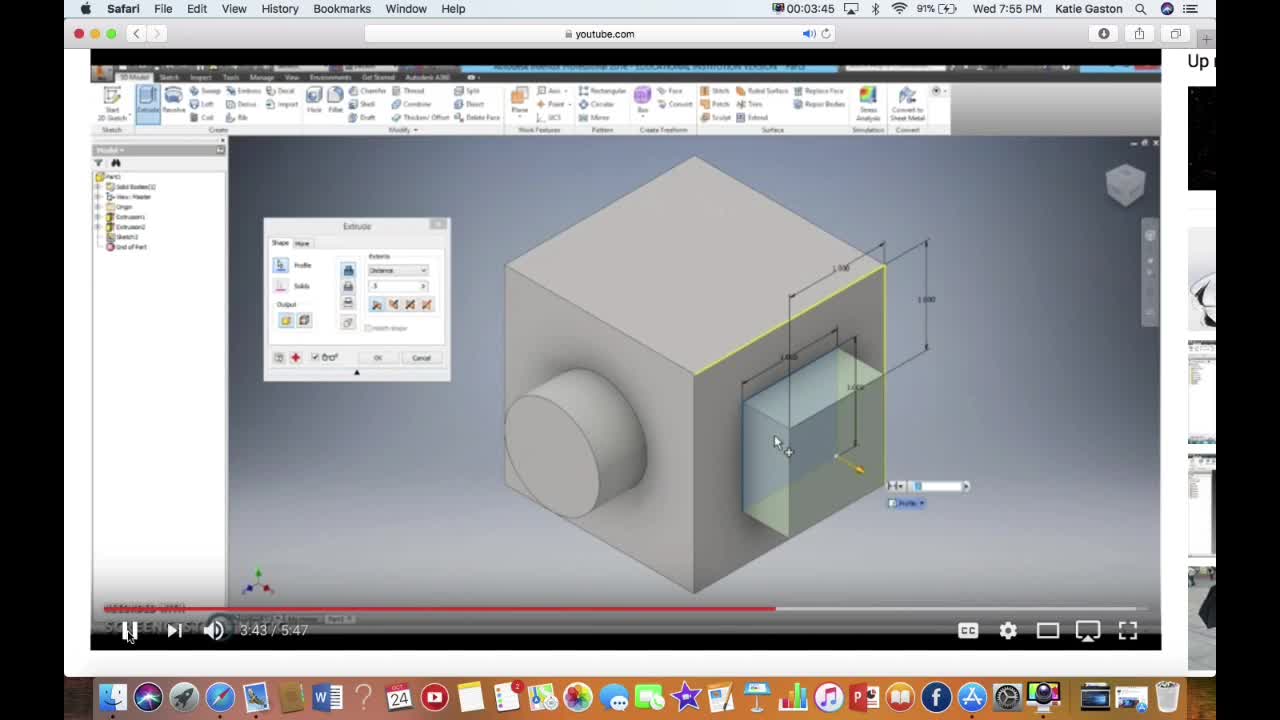Click the Chamfer tool
Screen dimensions: 1280x720
(367, 91)
